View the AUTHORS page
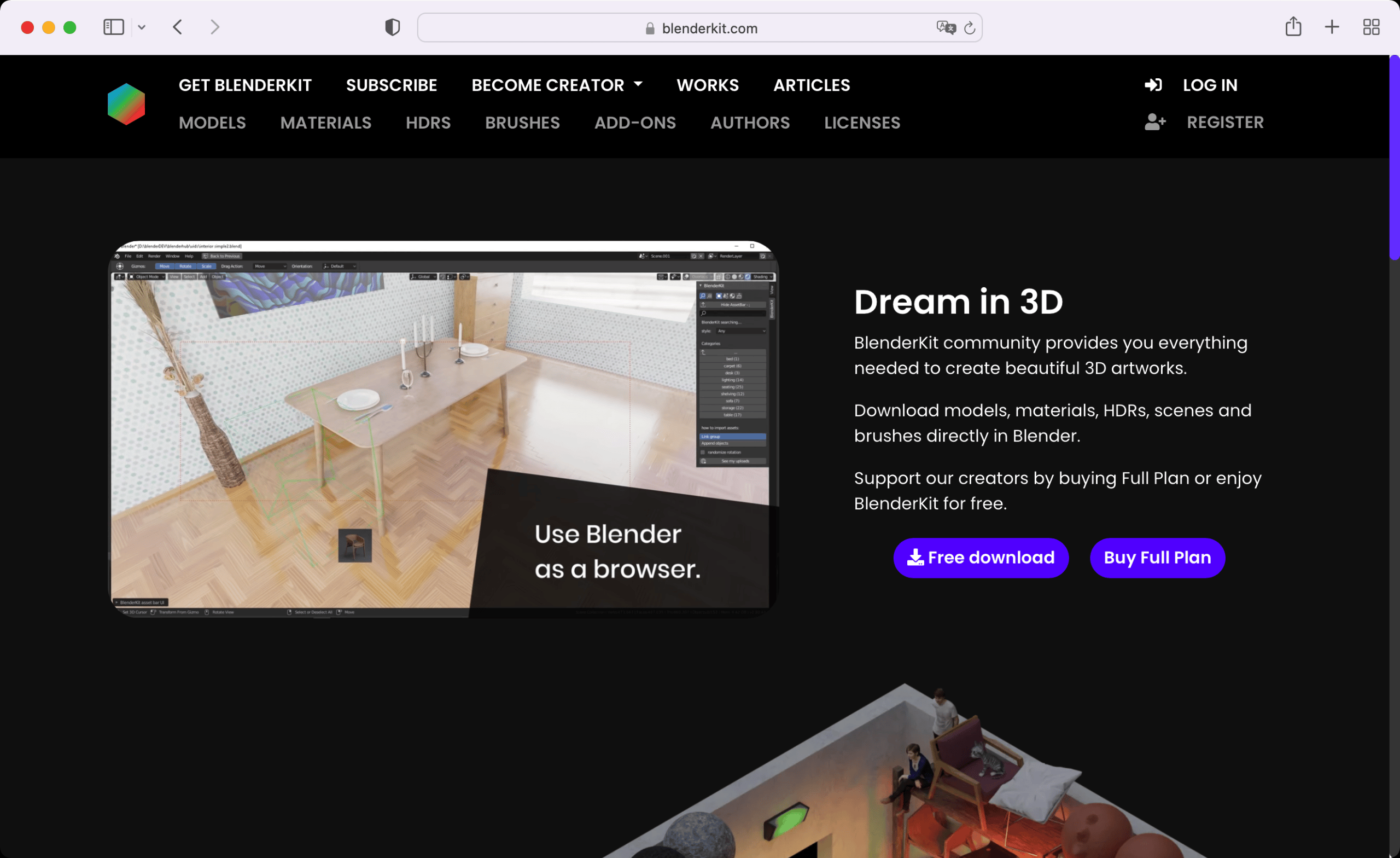1400x858 pixels. 750,122
